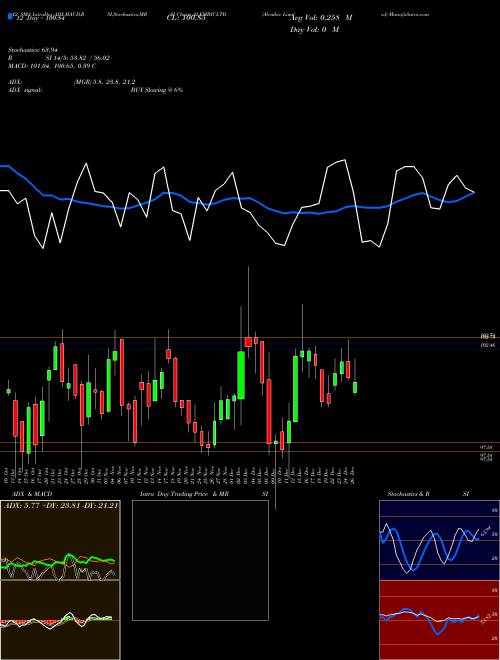Click the long red candle near 09 Dec
500x660 pixels.
[269, 411]
